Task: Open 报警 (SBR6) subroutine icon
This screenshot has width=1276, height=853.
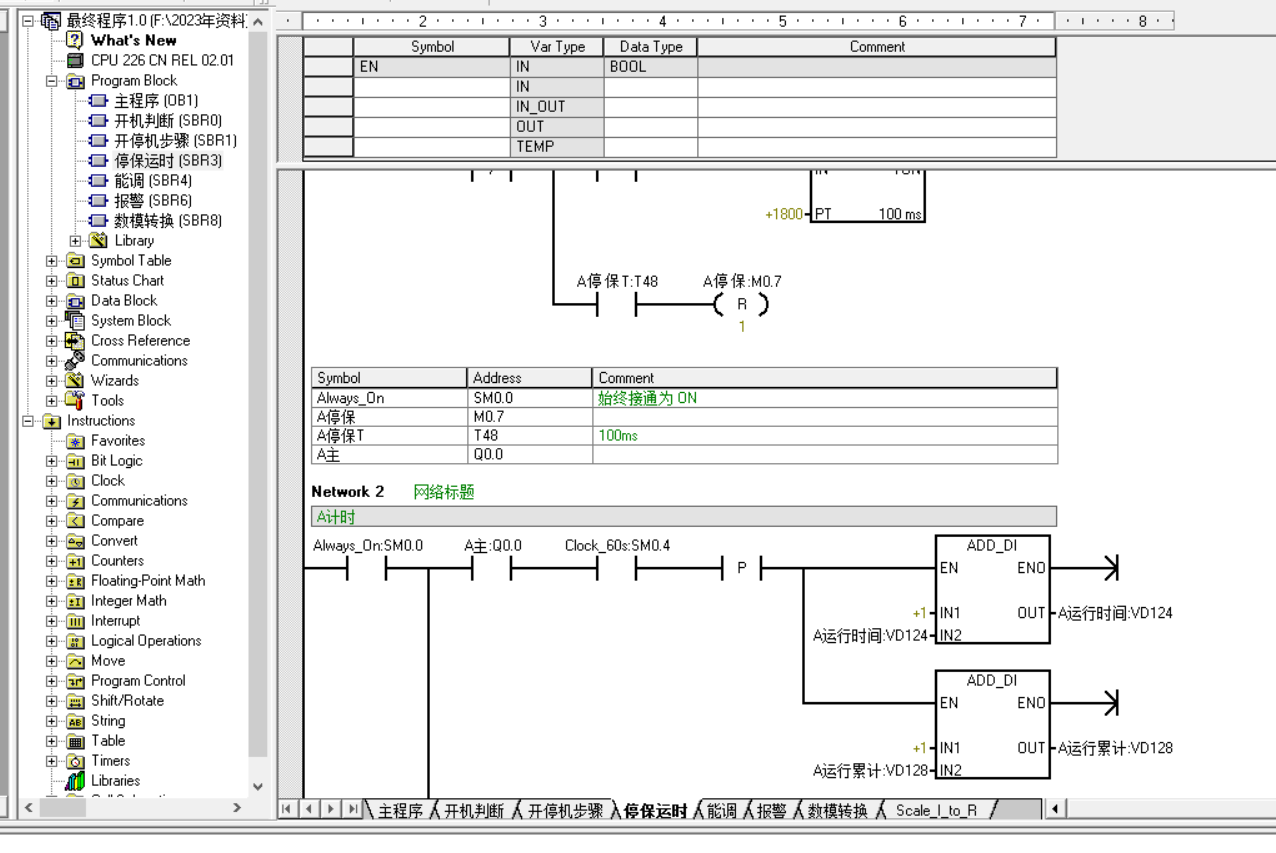Action: click(97, 200)
